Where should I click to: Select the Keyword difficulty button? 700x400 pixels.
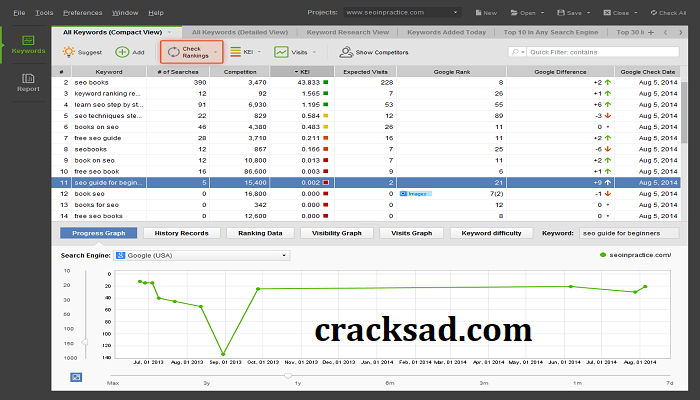492,233
